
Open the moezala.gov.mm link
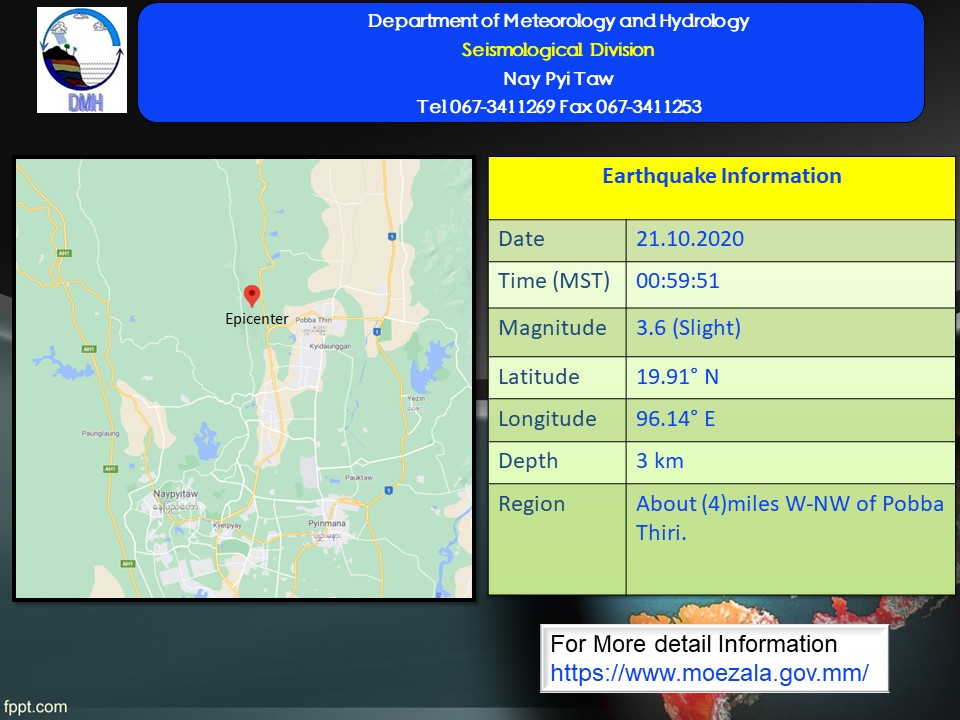tap(709, 673)
